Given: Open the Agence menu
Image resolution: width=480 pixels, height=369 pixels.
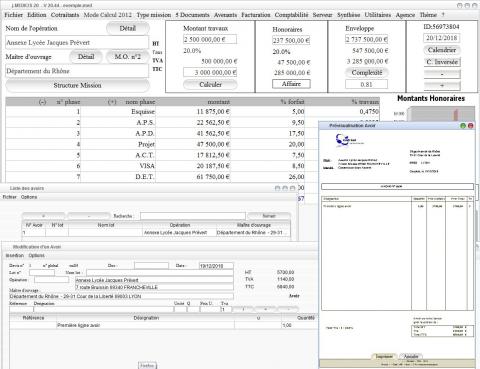Looking at the screenshot, I should pos(405,15).
